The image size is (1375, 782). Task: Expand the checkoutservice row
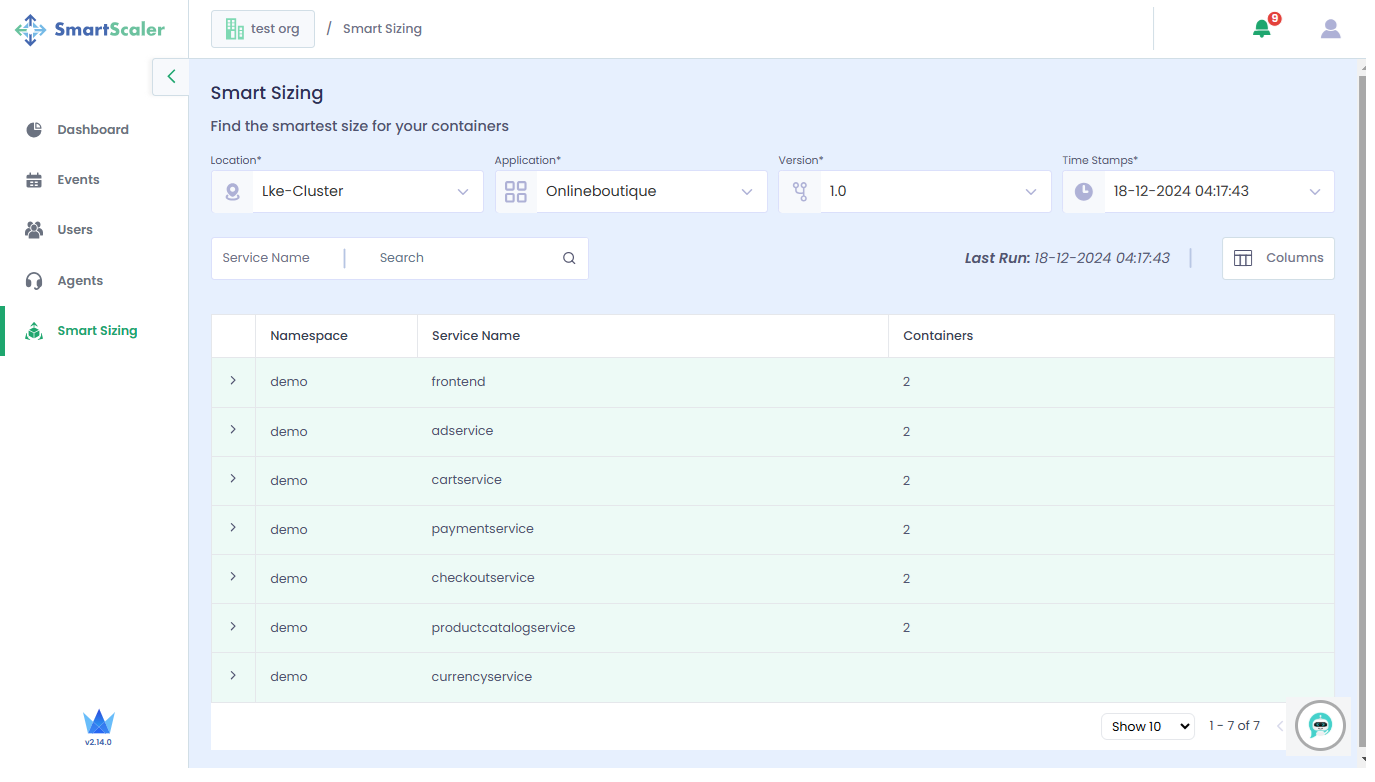[x=233, y=577]
